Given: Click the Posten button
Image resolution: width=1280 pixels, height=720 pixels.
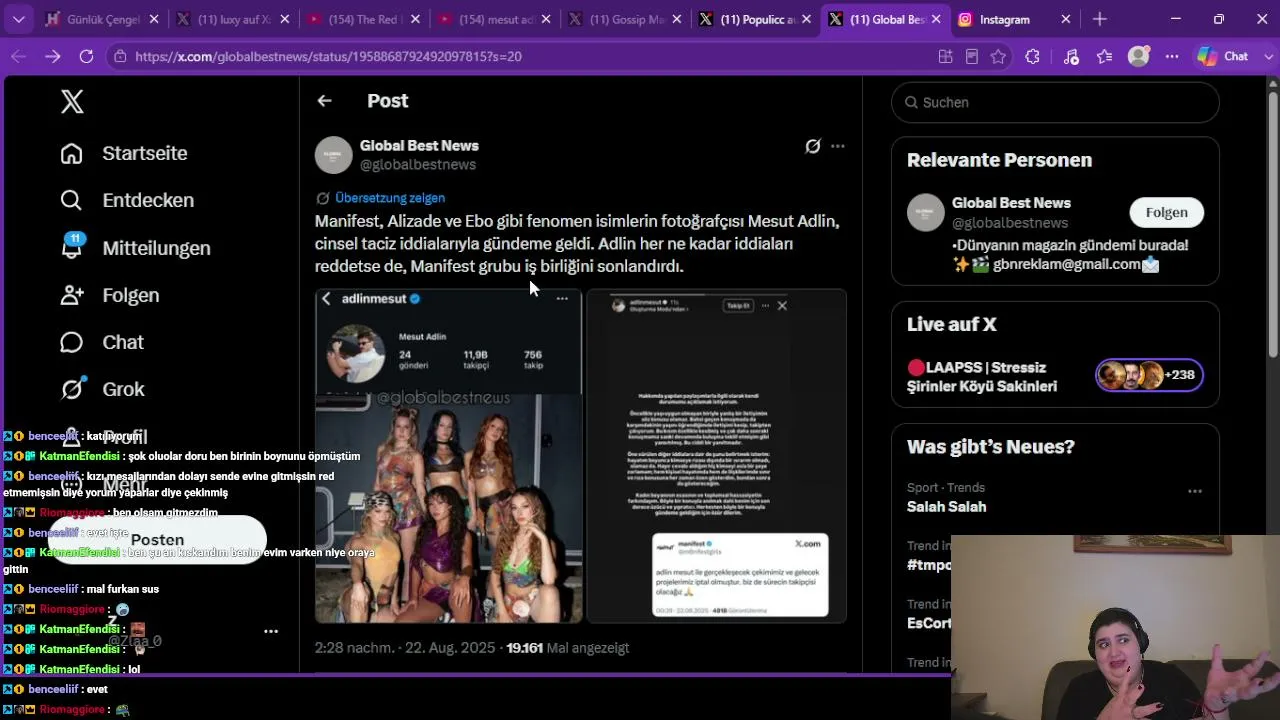Looking at the screenshot, I should click(158, 540).
